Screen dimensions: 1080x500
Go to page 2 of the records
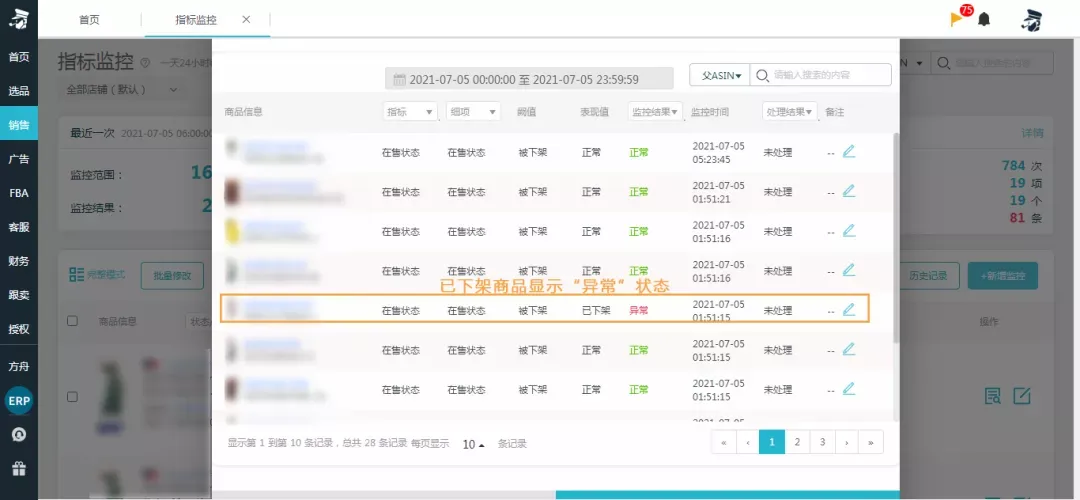(797, 442)
